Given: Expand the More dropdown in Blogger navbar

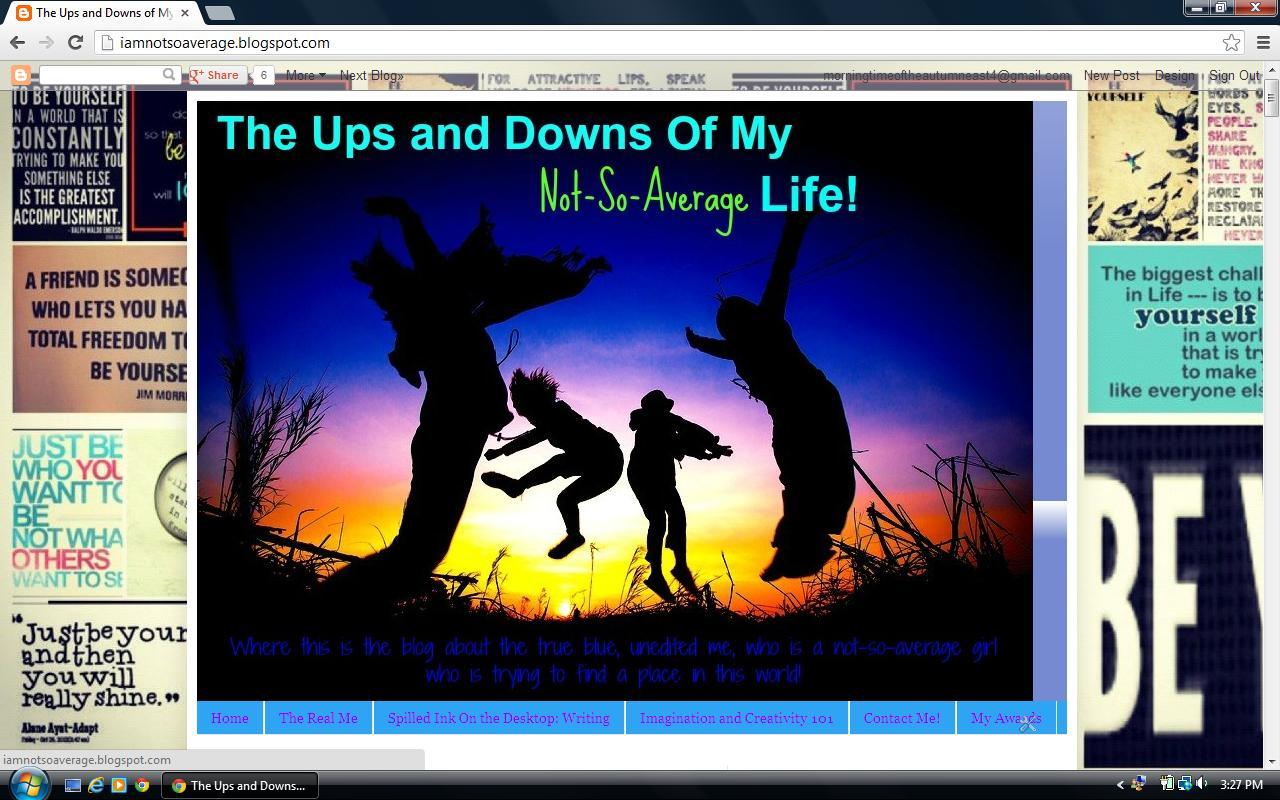Looking at the screenshot, I should pyautogui.click(x=305, y=75).
